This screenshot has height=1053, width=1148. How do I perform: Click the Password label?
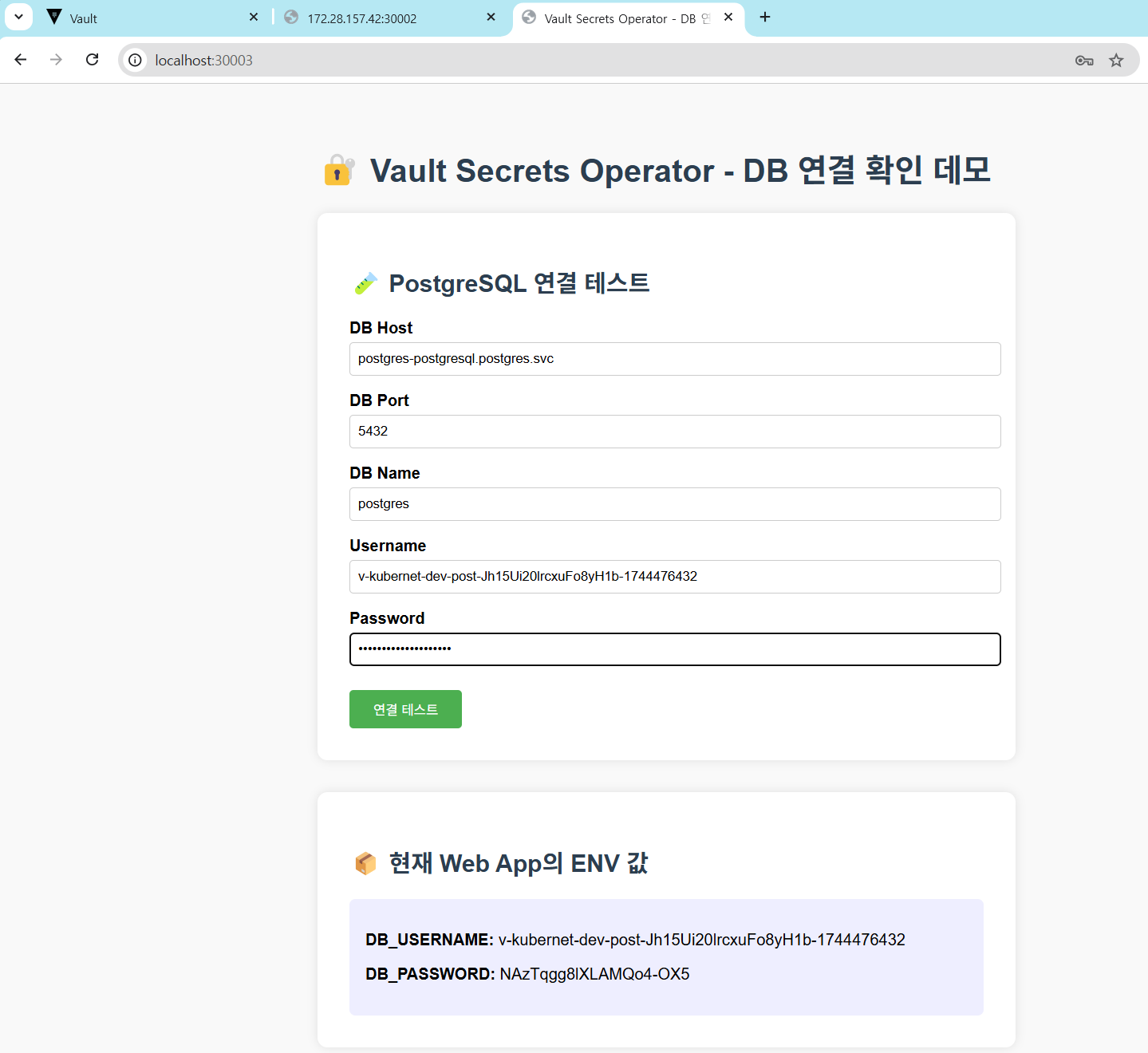[x=387, y=618]
